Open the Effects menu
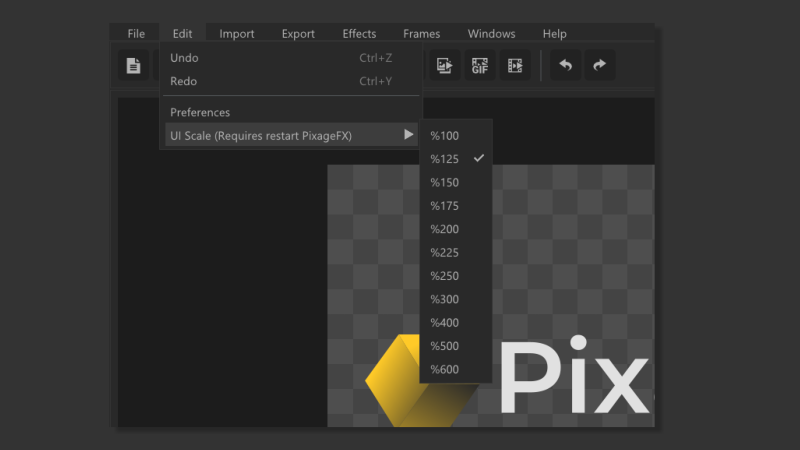Screen dimensions: 800x450 tap(359, 34)
